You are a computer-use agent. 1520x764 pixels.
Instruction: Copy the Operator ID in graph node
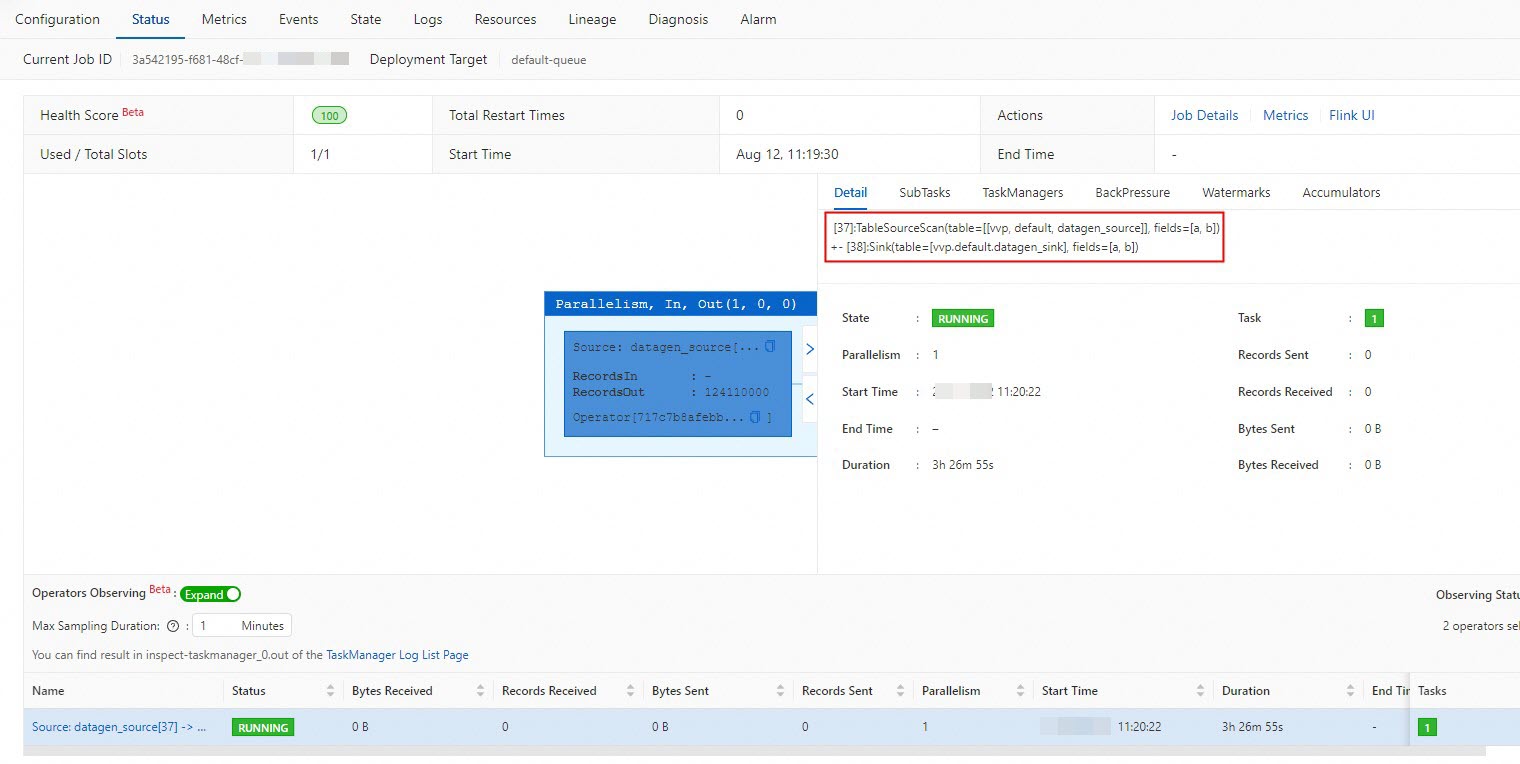(x=755, y=417)
